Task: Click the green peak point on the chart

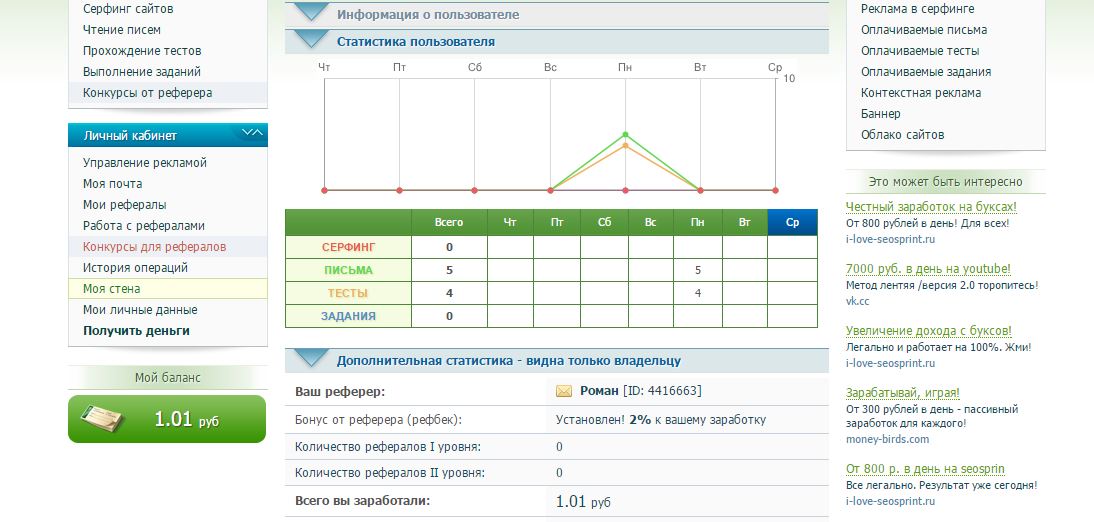Action: point(625,134)
